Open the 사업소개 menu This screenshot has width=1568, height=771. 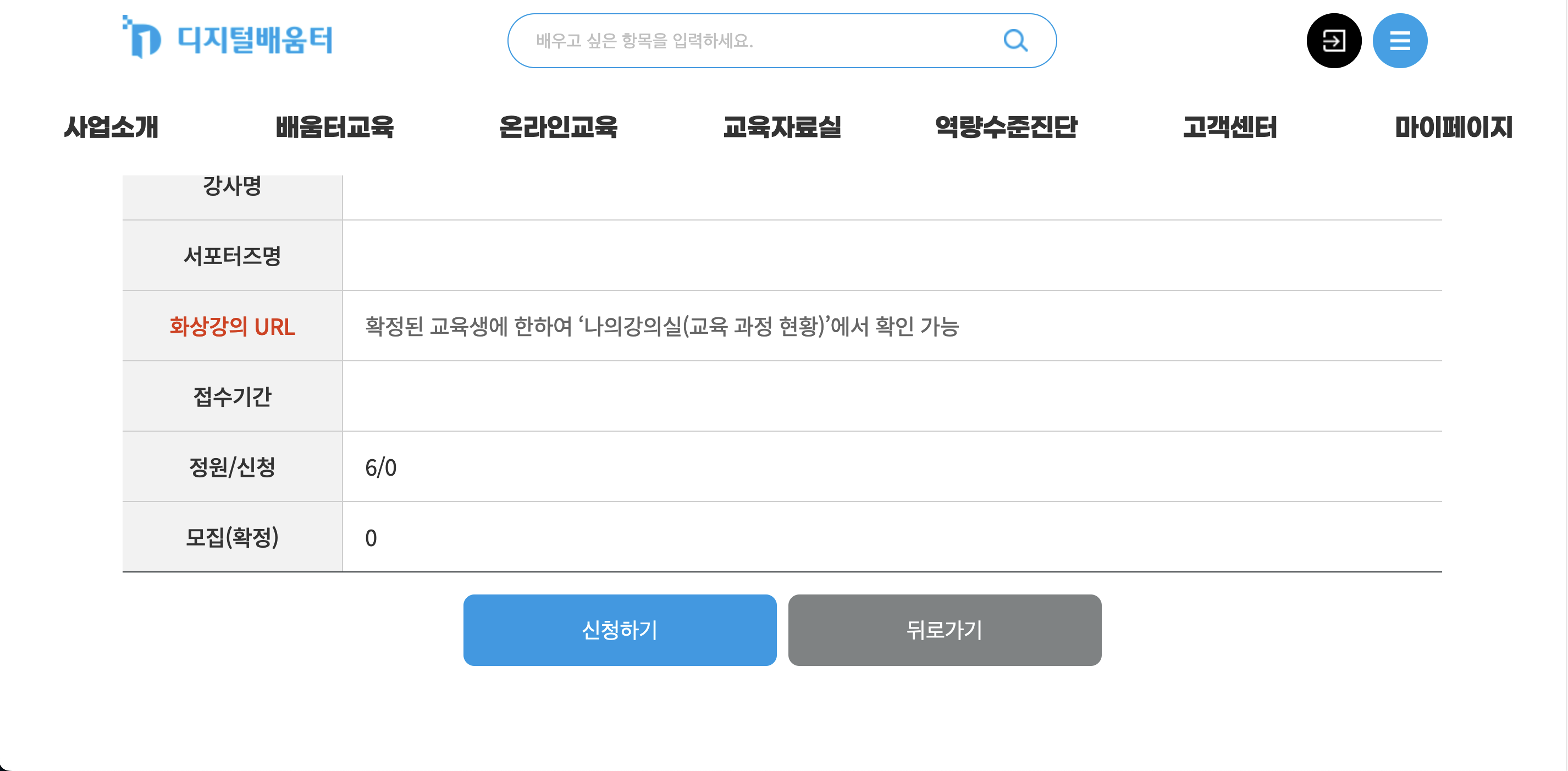[112, 127]
